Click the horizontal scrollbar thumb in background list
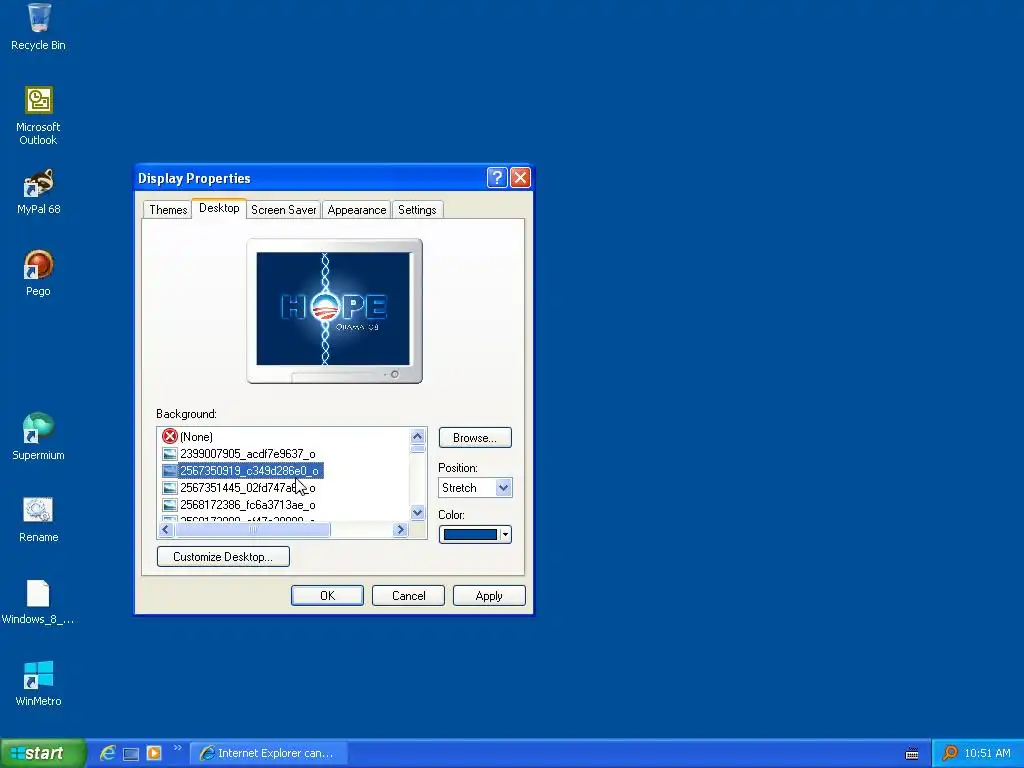1024x768 pixels. [x=252, y=530]
